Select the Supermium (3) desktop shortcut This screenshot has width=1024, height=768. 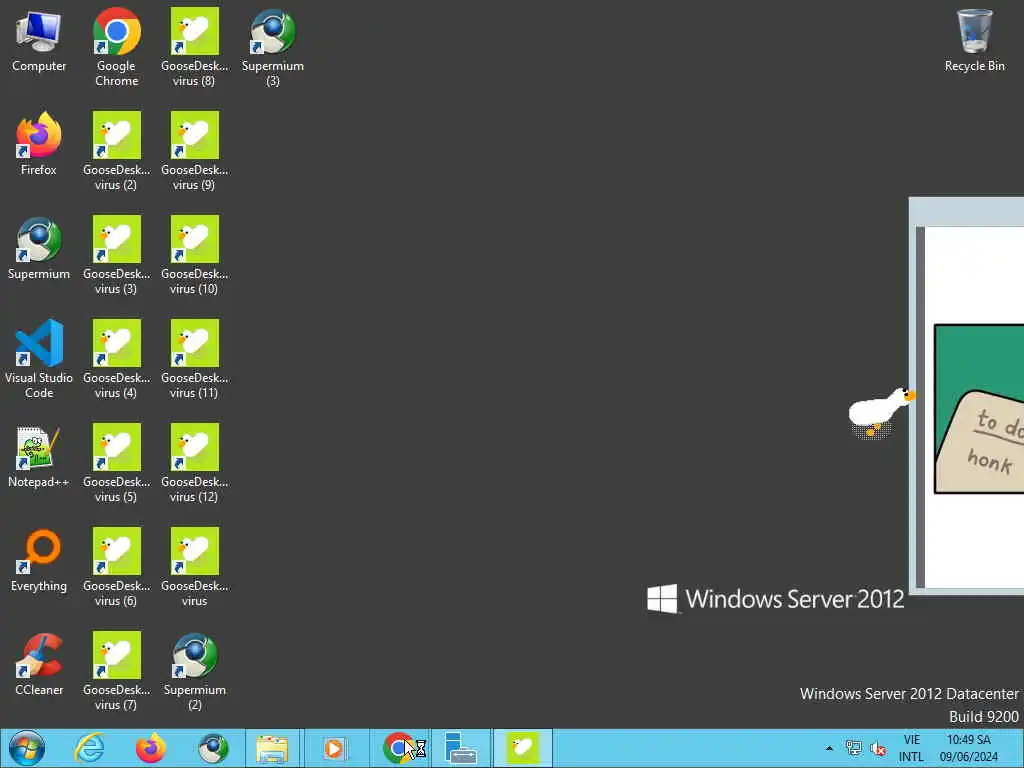272,47
